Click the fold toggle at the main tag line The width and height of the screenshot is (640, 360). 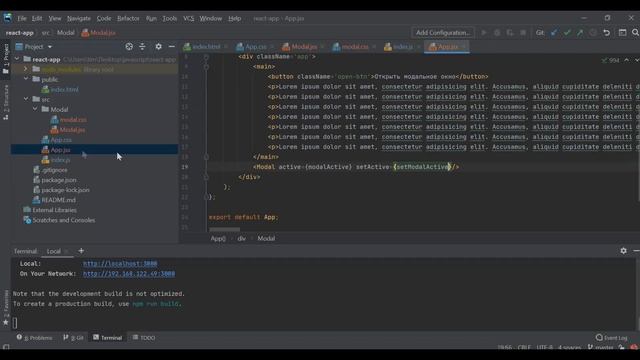tap(206, 67)
